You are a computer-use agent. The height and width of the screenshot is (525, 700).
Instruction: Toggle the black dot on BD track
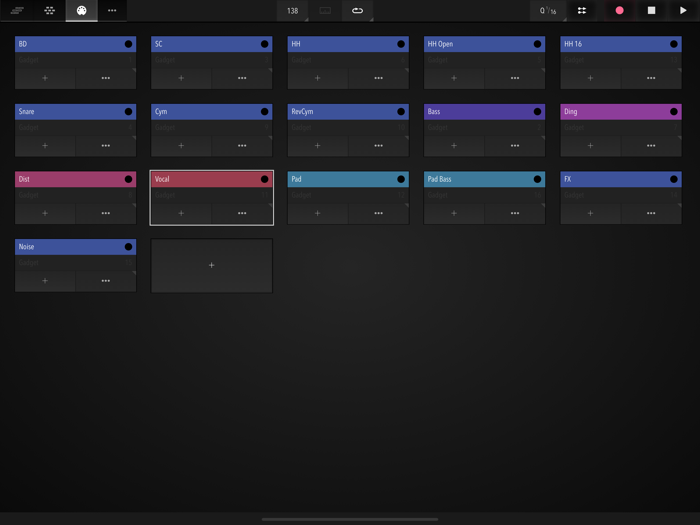pos(128,44)
